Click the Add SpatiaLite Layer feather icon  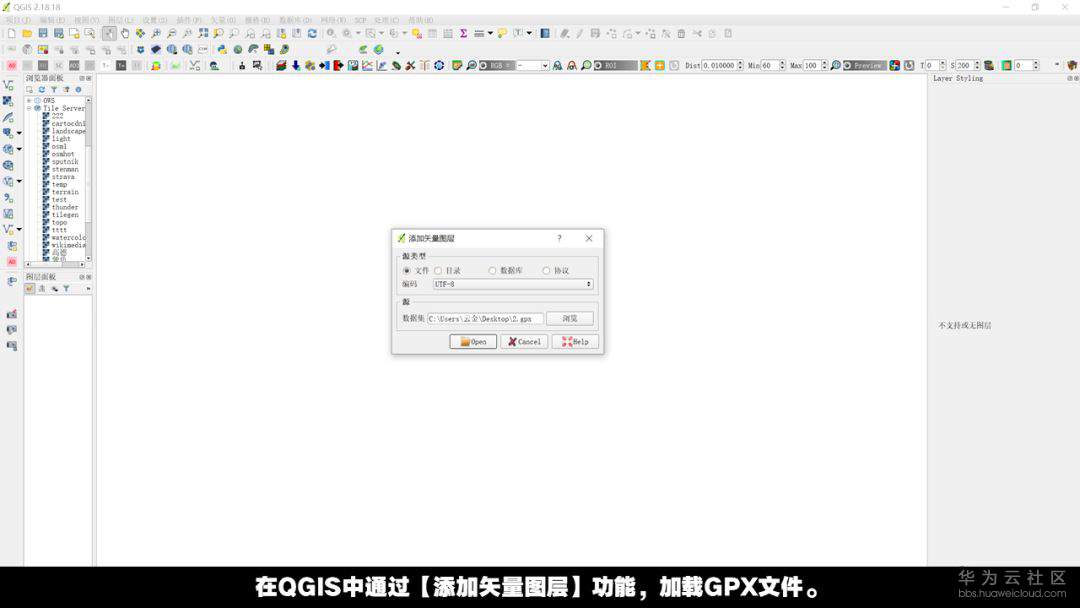(8, 117)
